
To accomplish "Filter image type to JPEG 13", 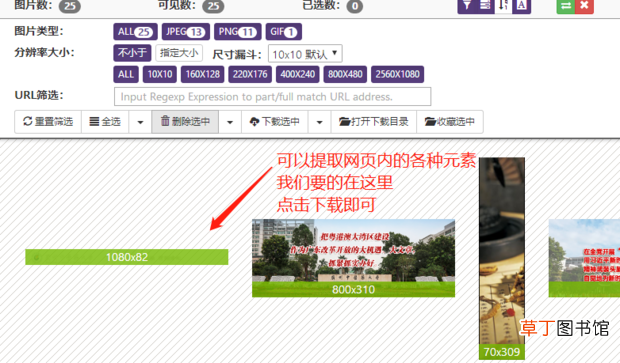I will 185,32.
